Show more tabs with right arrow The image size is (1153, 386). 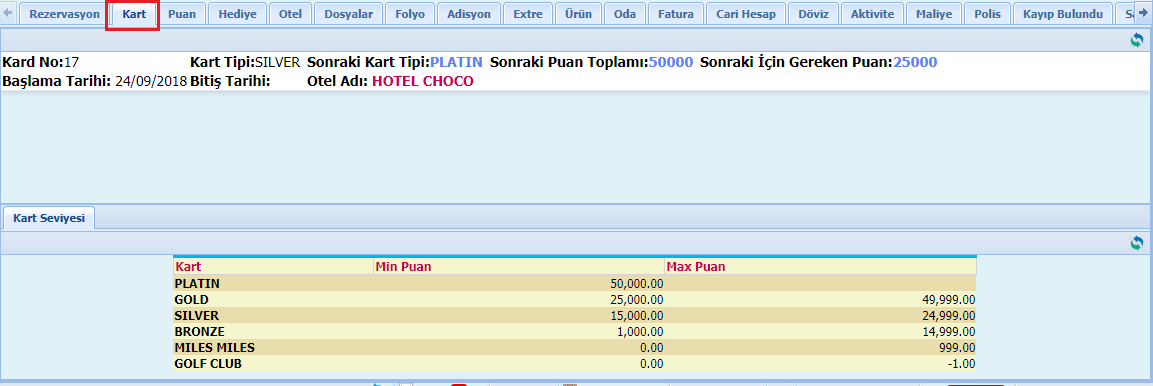(x=1143, y=13)
